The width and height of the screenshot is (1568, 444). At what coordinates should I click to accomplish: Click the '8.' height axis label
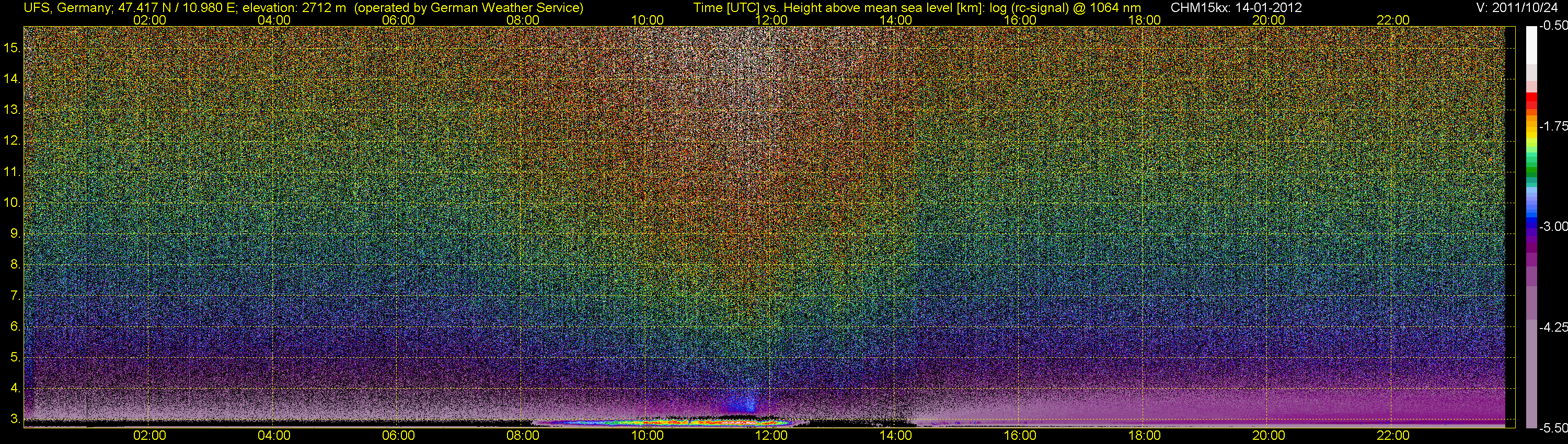(x=15, y=265)
